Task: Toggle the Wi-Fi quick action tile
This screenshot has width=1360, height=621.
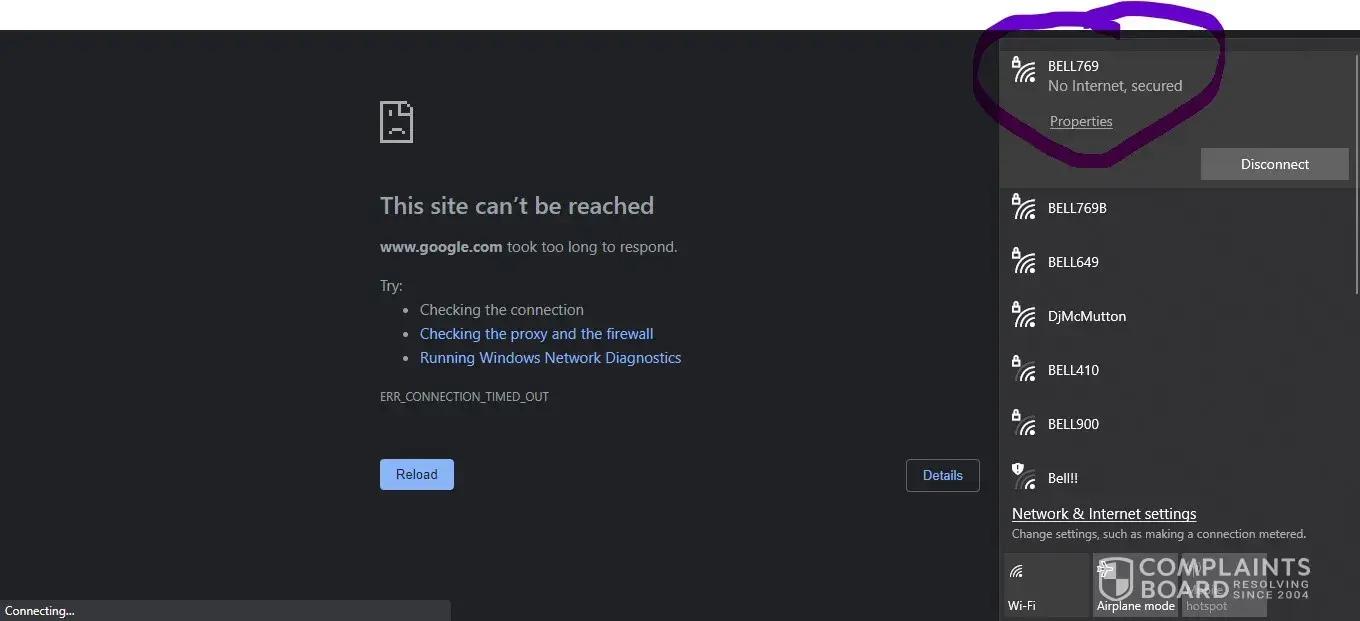Action: tap(1046, 585)
